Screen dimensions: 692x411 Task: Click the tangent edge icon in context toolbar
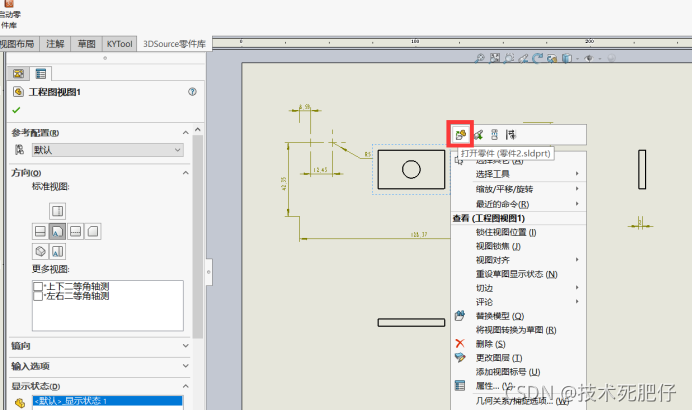(511, 134)
